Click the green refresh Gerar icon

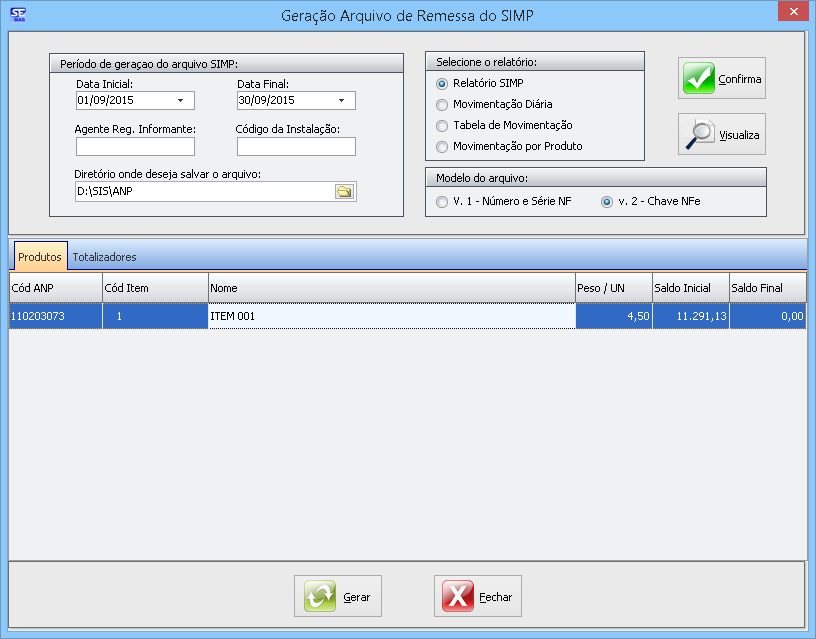click(x=322, y=597)
